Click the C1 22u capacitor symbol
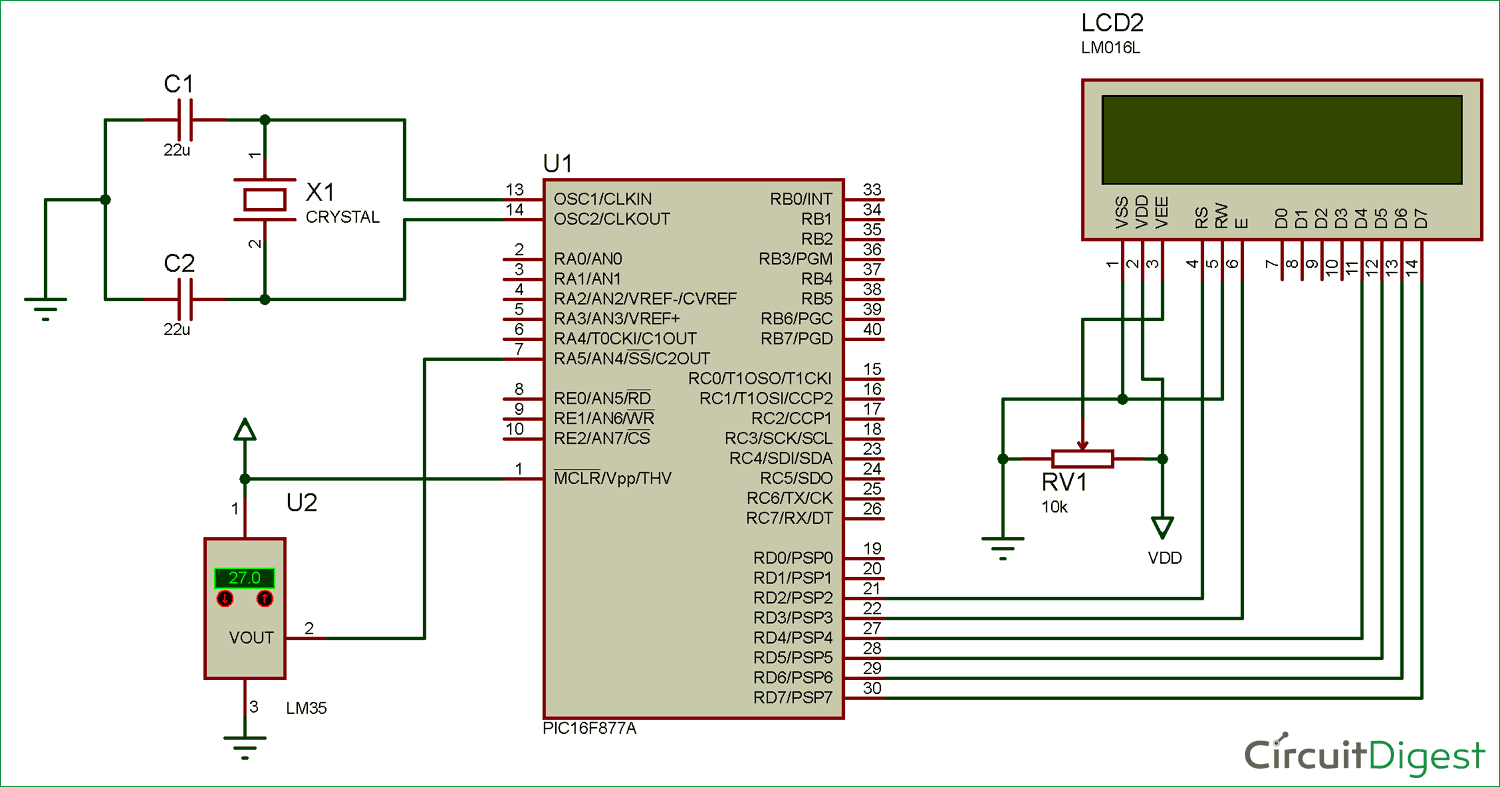The image size is (1500, 787). [185, 118]
